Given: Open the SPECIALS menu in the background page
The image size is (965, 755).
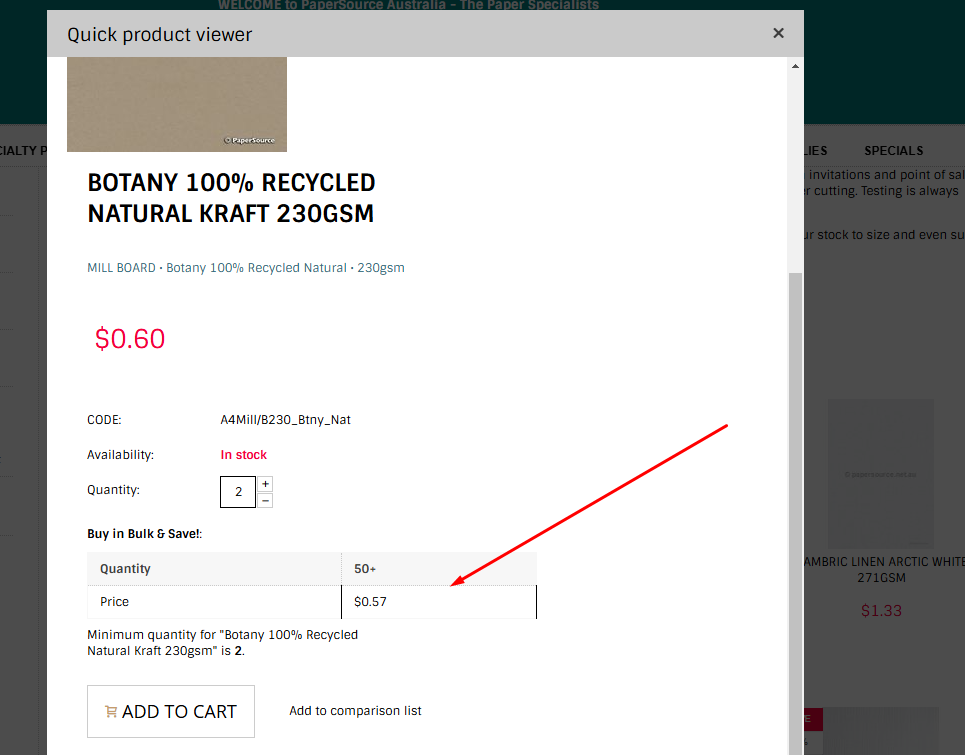Looking at the screenshot, I should coord(894,151).
